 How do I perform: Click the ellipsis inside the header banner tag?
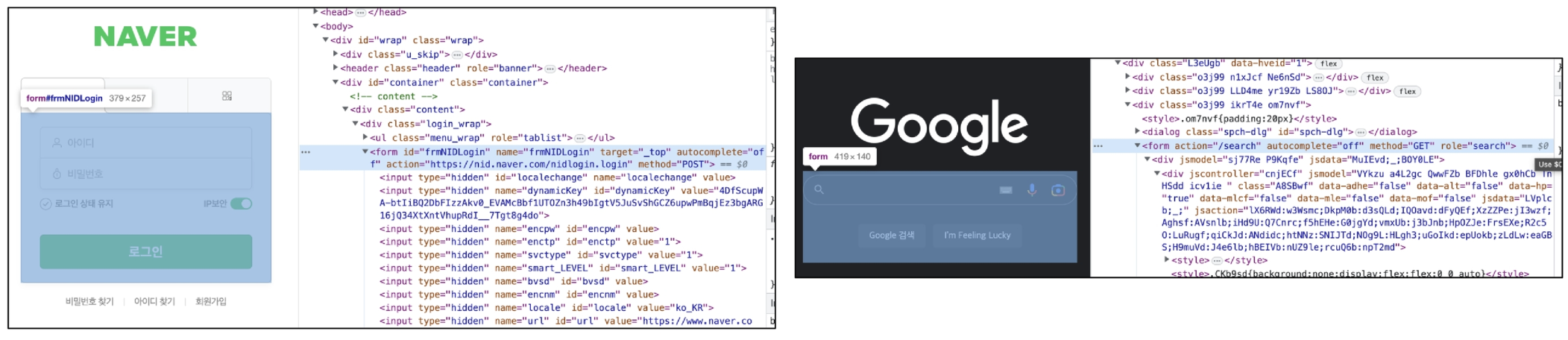tap(550, 69)
